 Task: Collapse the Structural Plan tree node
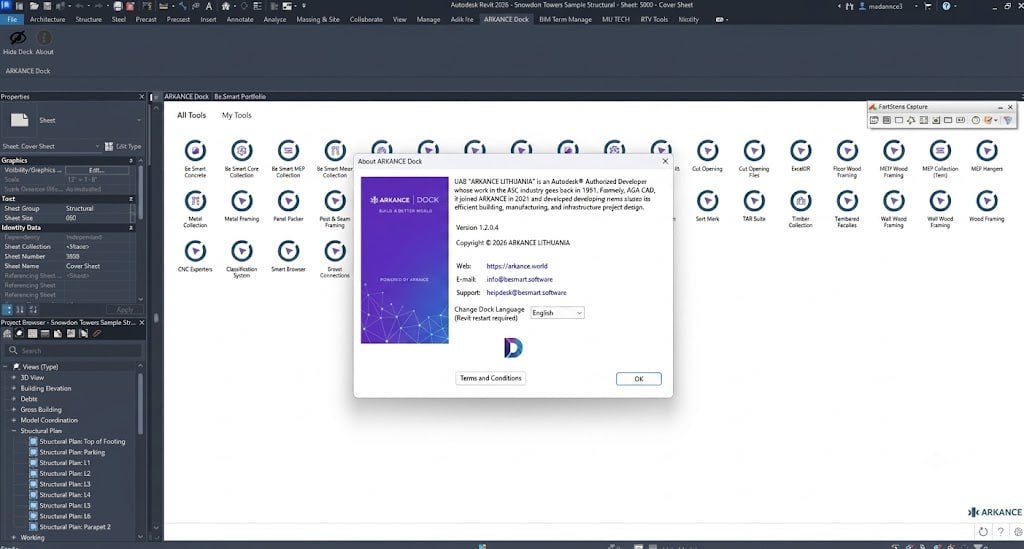14,431
